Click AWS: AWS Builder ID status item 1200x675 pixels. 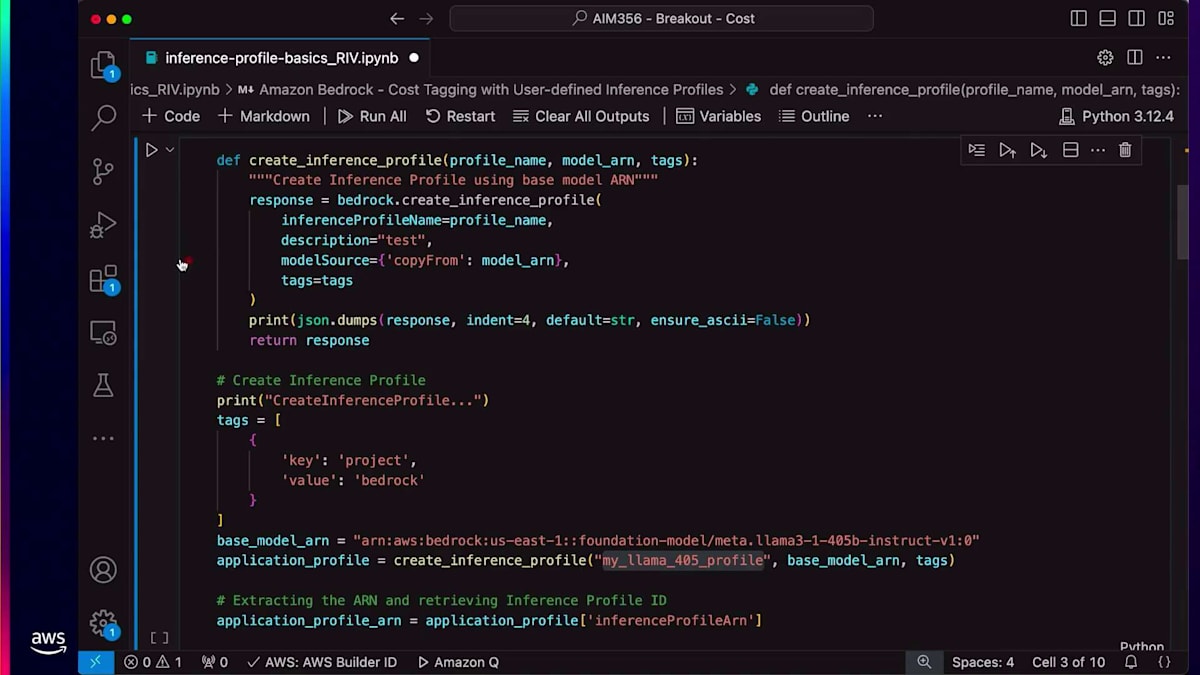click(x=322, y=662)
